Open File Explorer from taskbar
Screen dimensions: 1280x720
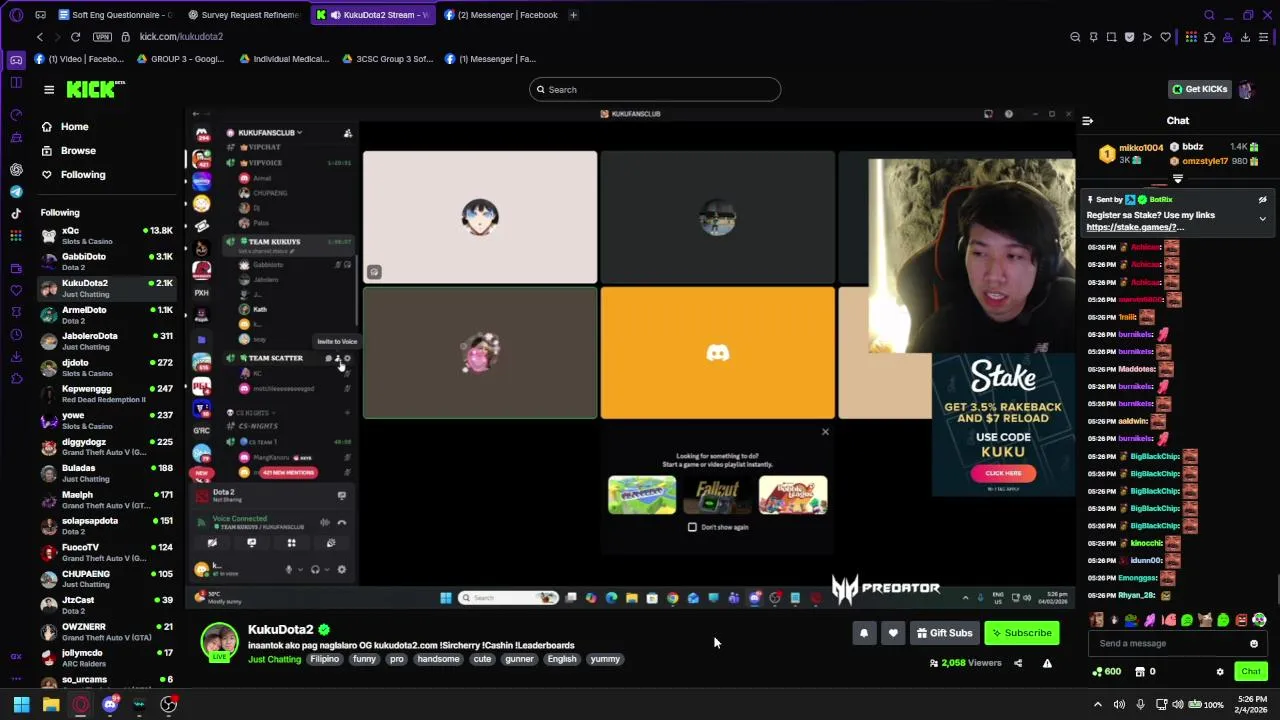51,705
